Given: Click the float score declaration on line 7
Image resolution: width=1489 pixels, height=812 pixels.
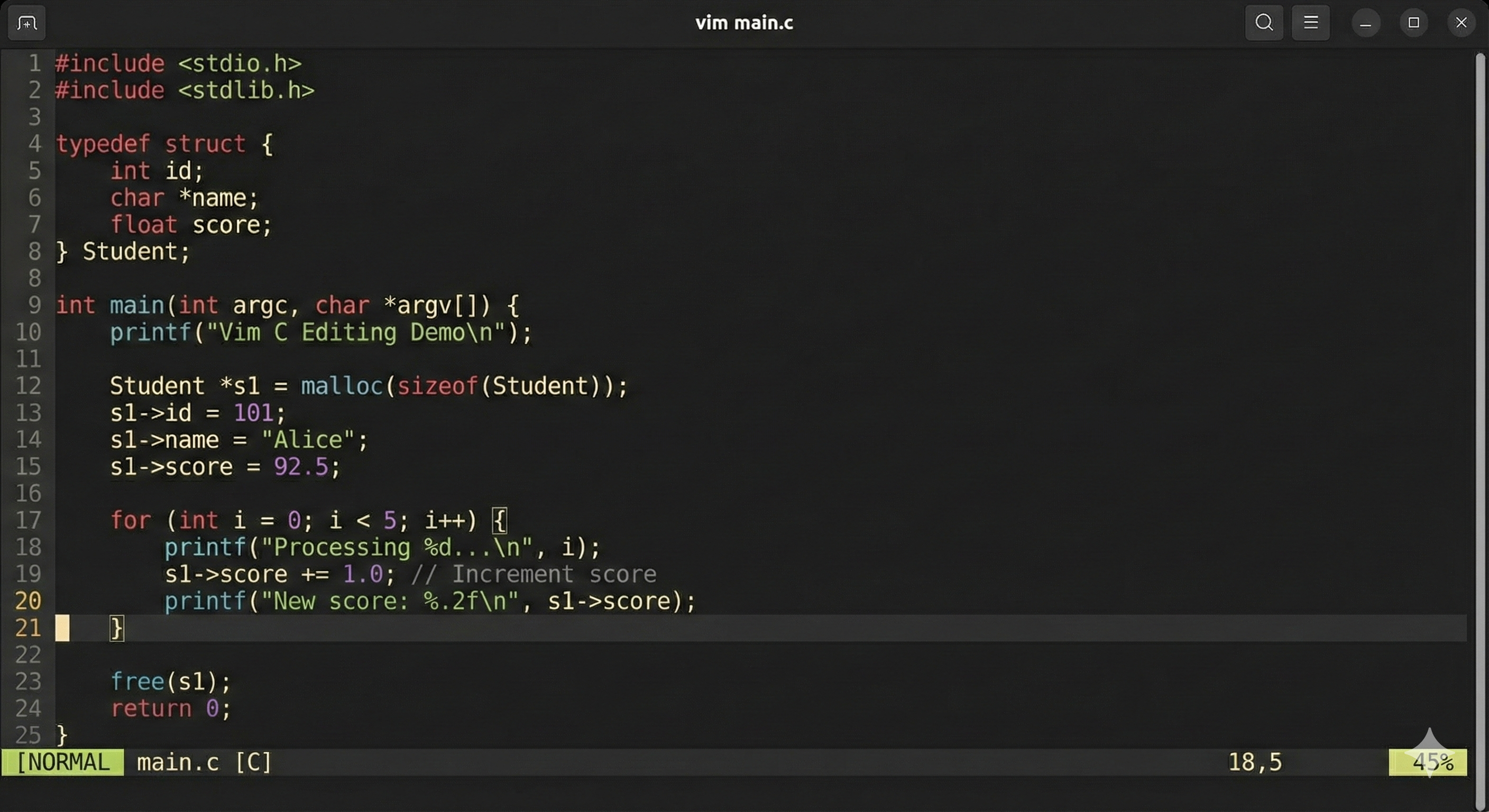Looking at the screenshot, I should pyautogui.click(x=191, y=225).
